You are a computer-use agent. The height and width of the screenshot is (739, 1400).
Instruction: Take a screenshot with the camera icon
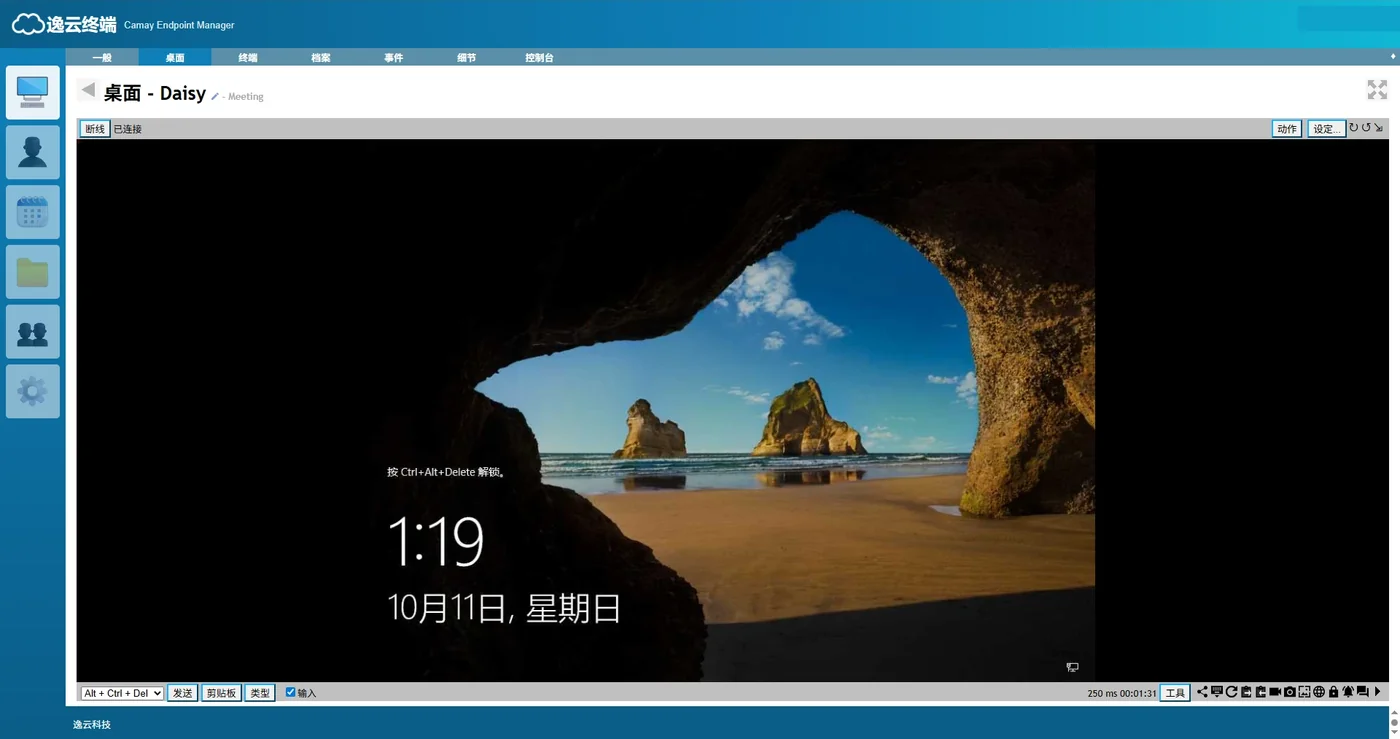coord(1290,692)
